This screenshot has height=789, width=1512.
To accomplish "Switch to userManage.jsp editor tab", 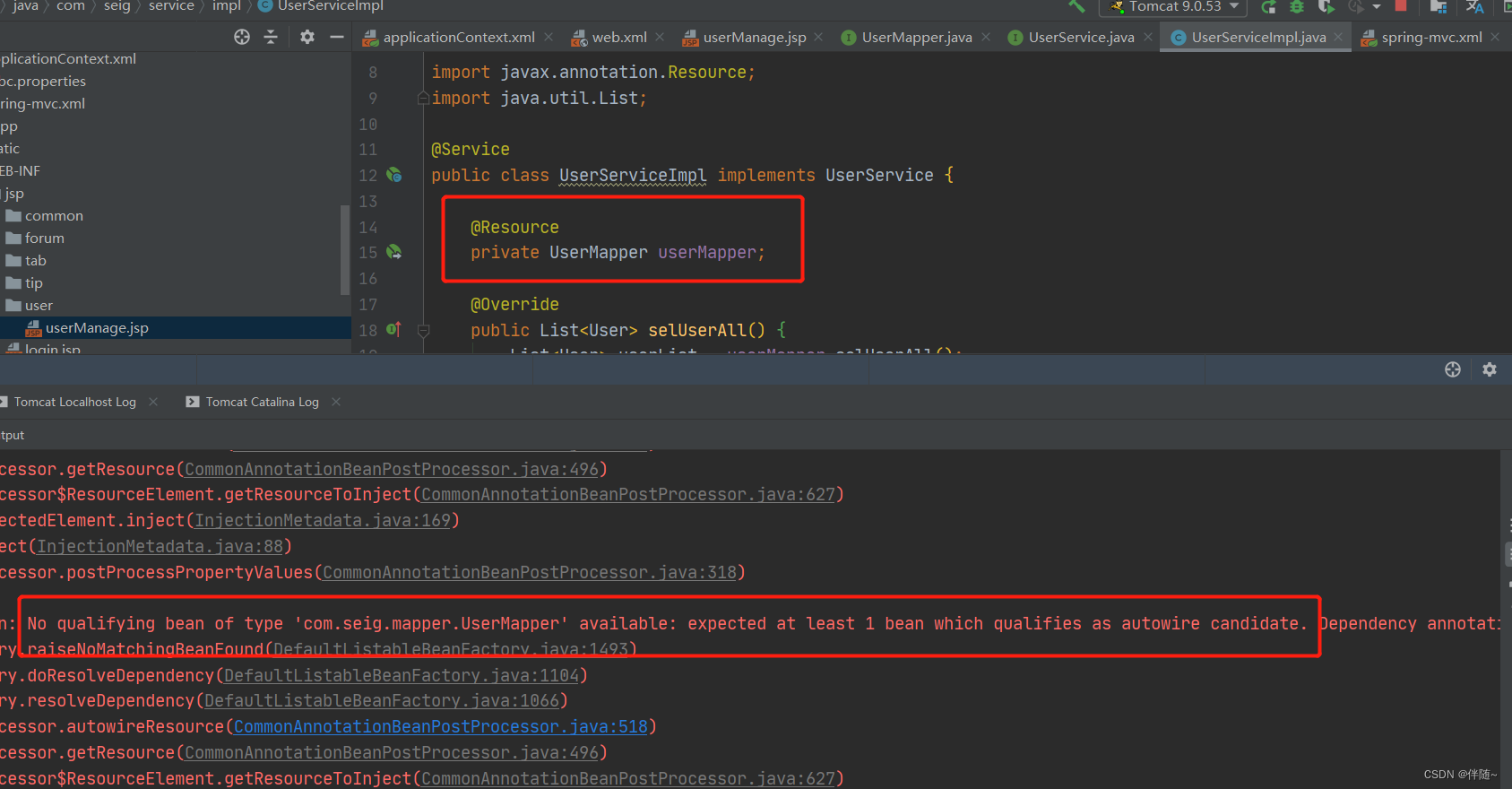I will (x=754, y=37).
